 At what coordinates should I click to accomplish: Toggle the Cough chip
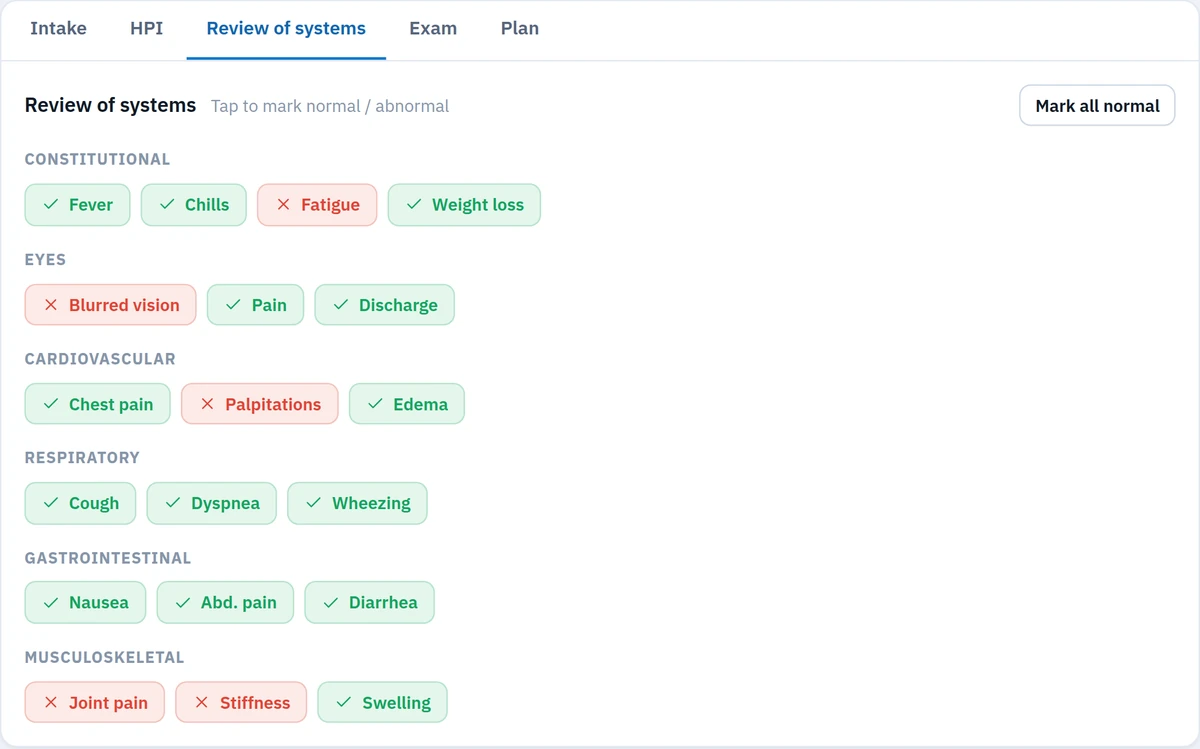click(80, 503)
